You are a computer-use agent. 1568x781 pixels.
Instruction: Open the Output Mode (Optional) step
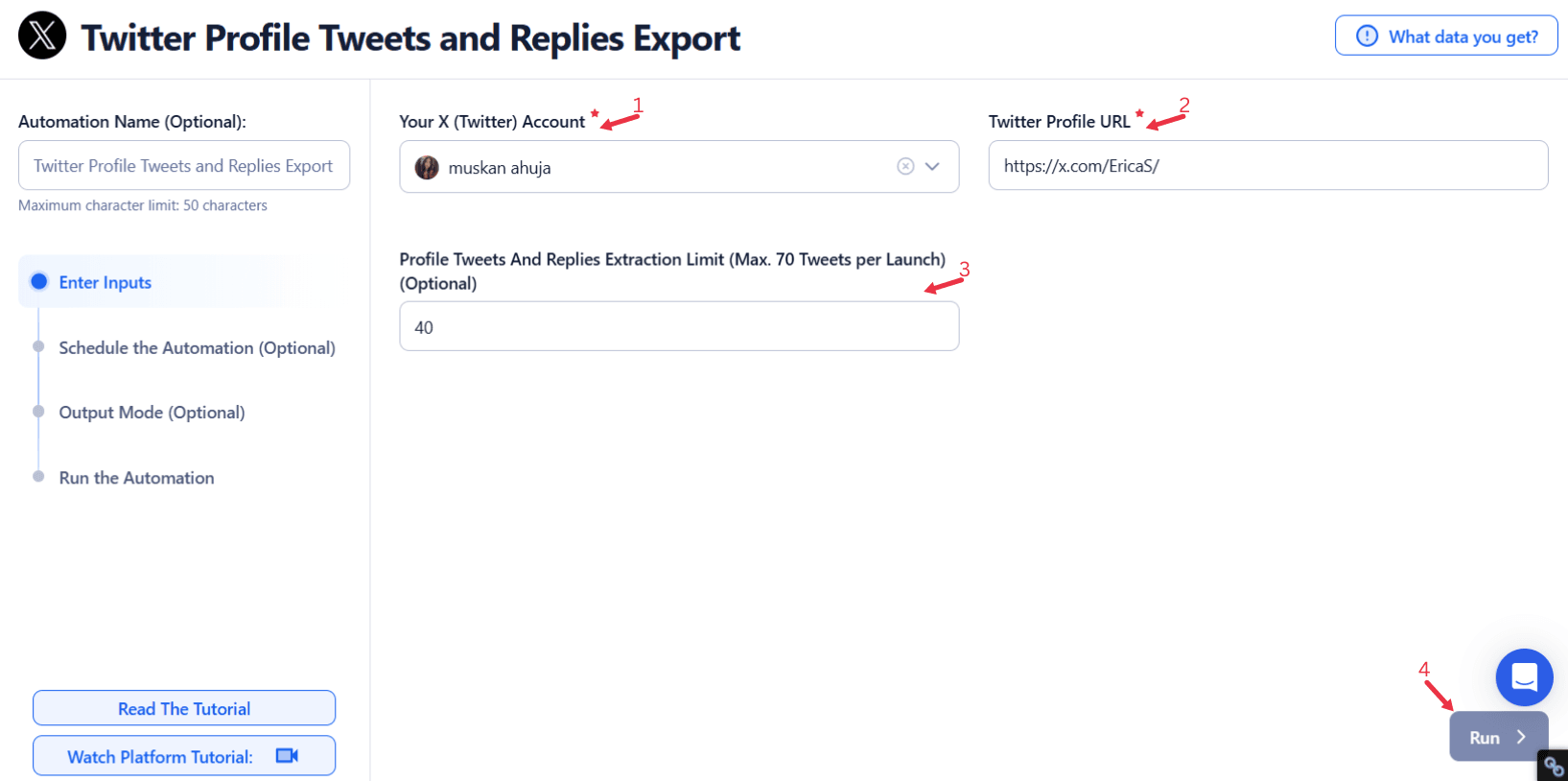tap(152, 413)
